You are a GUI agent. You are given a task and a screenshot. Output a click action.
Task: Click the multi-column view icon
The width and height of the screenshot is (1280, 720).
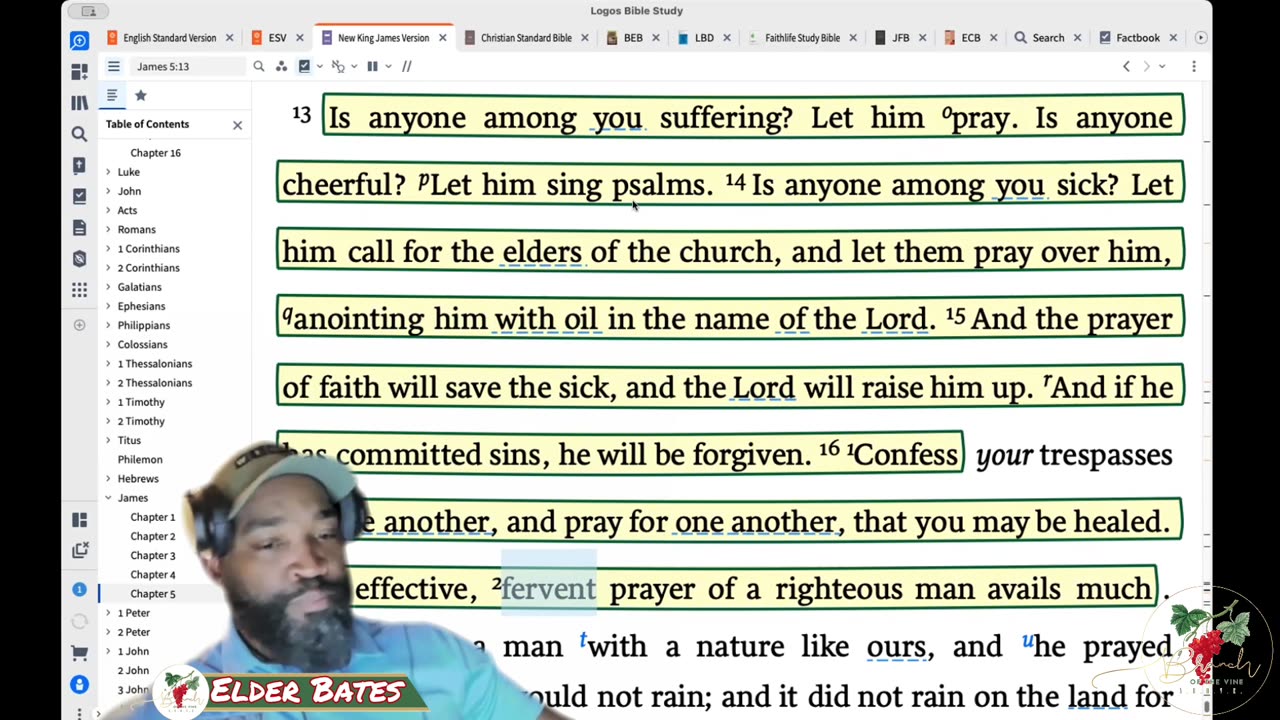(x=372, y=66)
